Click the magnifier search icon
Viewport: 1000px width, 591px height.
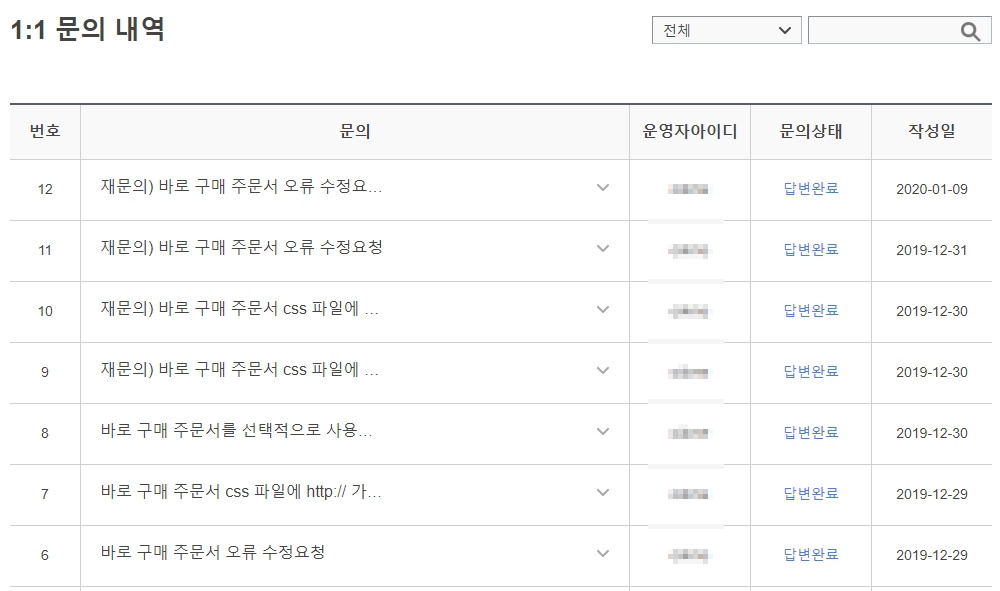tap(970, 31)
